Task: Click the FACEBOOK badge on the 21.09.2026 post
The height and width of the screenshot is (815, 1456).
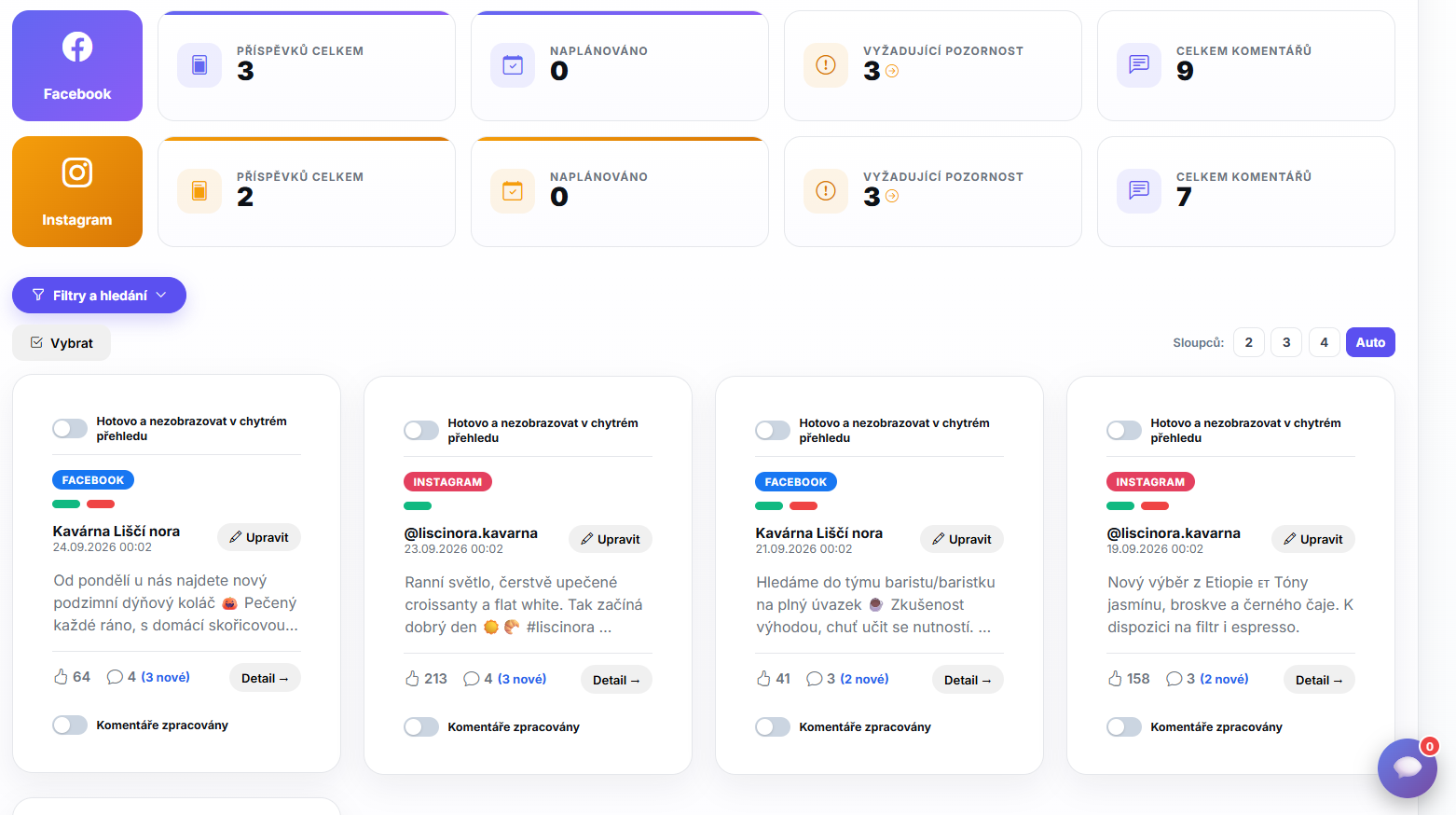Action: point(796,482)
